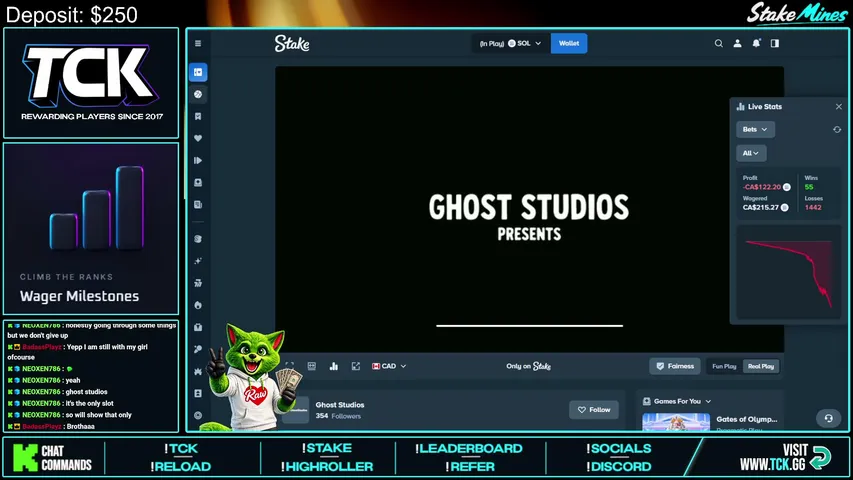Open the CAD currency dropdown
Viewport: 853px width, 480px height.
point(389,366)
